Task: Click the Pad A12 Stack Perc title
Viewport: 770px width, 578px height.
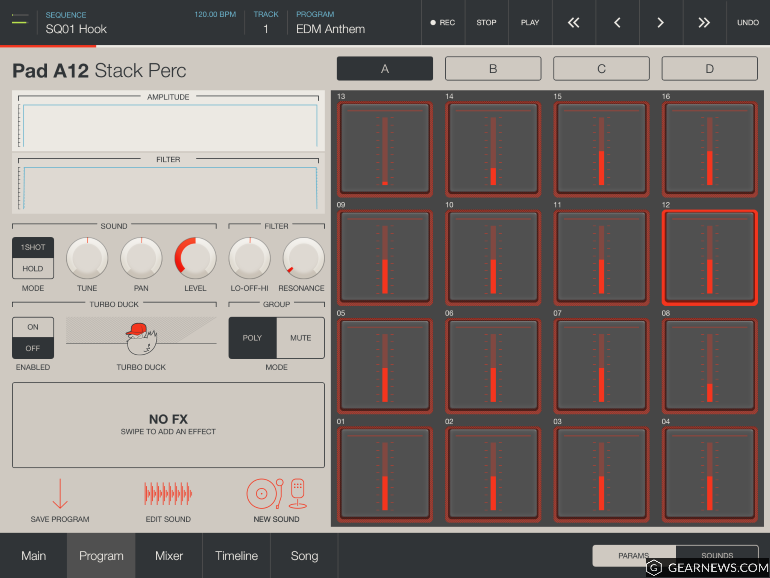Action: pyautogui.click(x=99, y=71)
